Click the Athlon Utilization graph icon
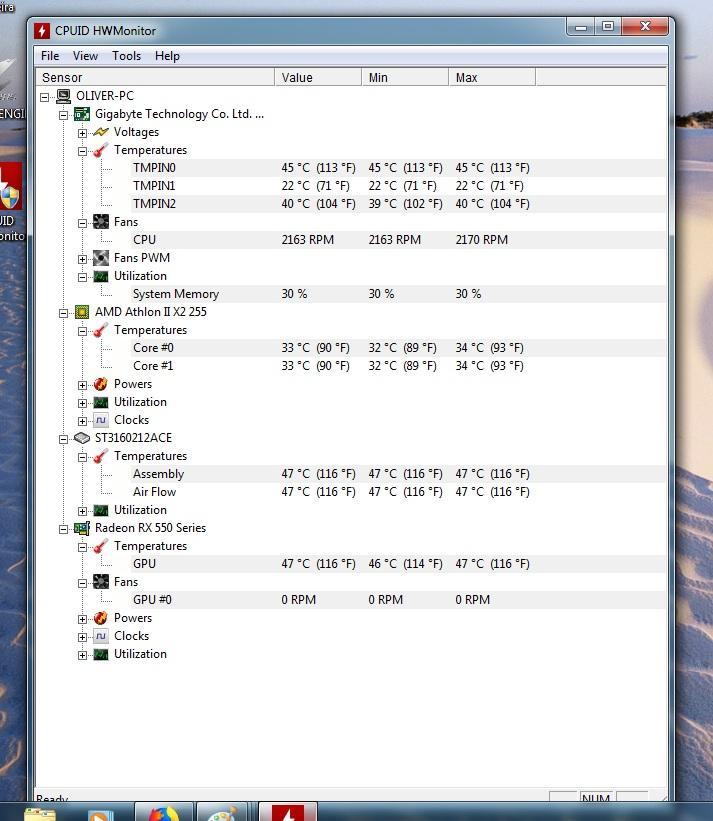 pyautogui.click(x=101, y=402)
